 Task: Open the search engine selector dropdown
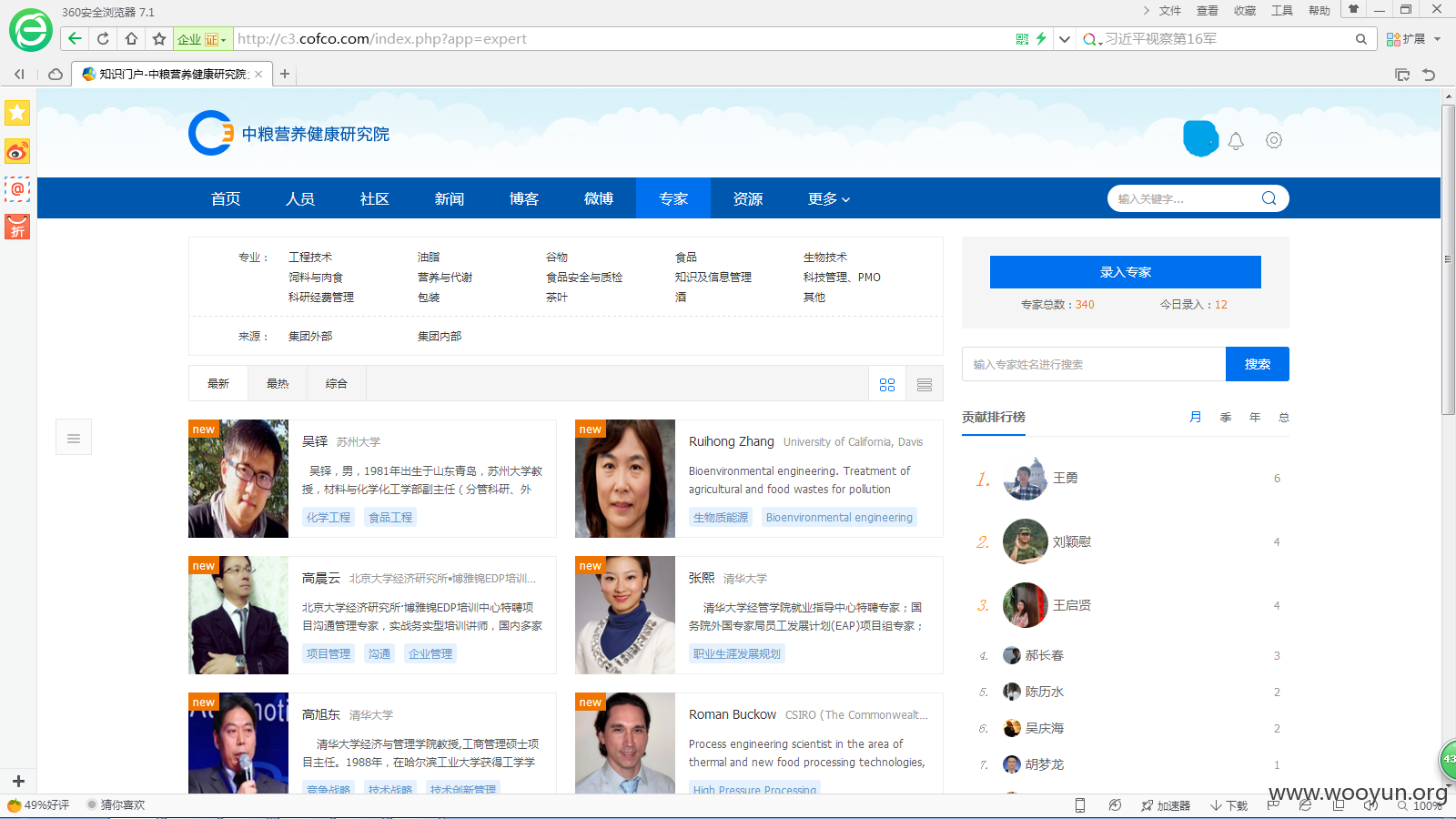1092,39
